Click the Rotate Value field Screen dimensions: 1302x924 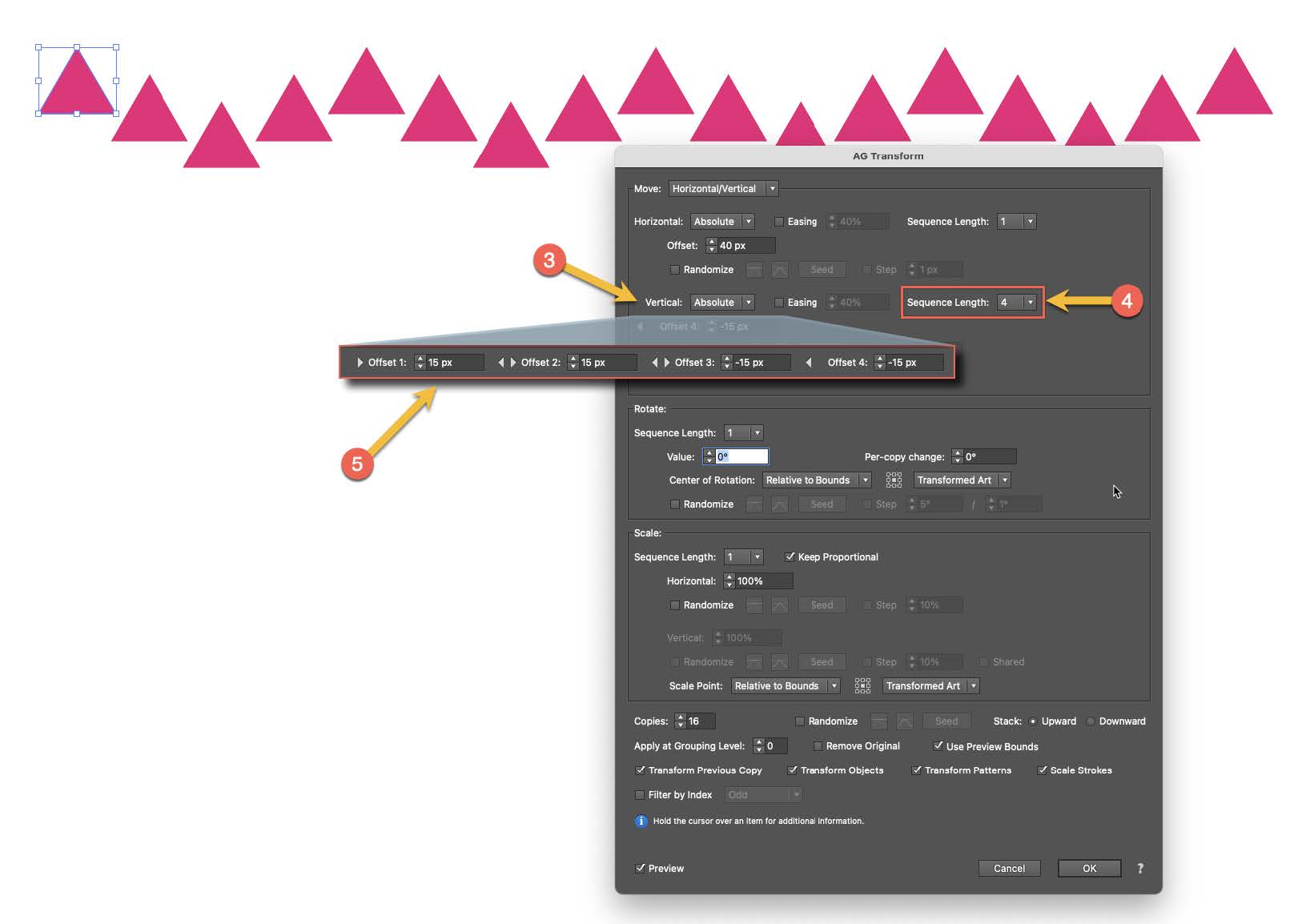coord(741,457)
